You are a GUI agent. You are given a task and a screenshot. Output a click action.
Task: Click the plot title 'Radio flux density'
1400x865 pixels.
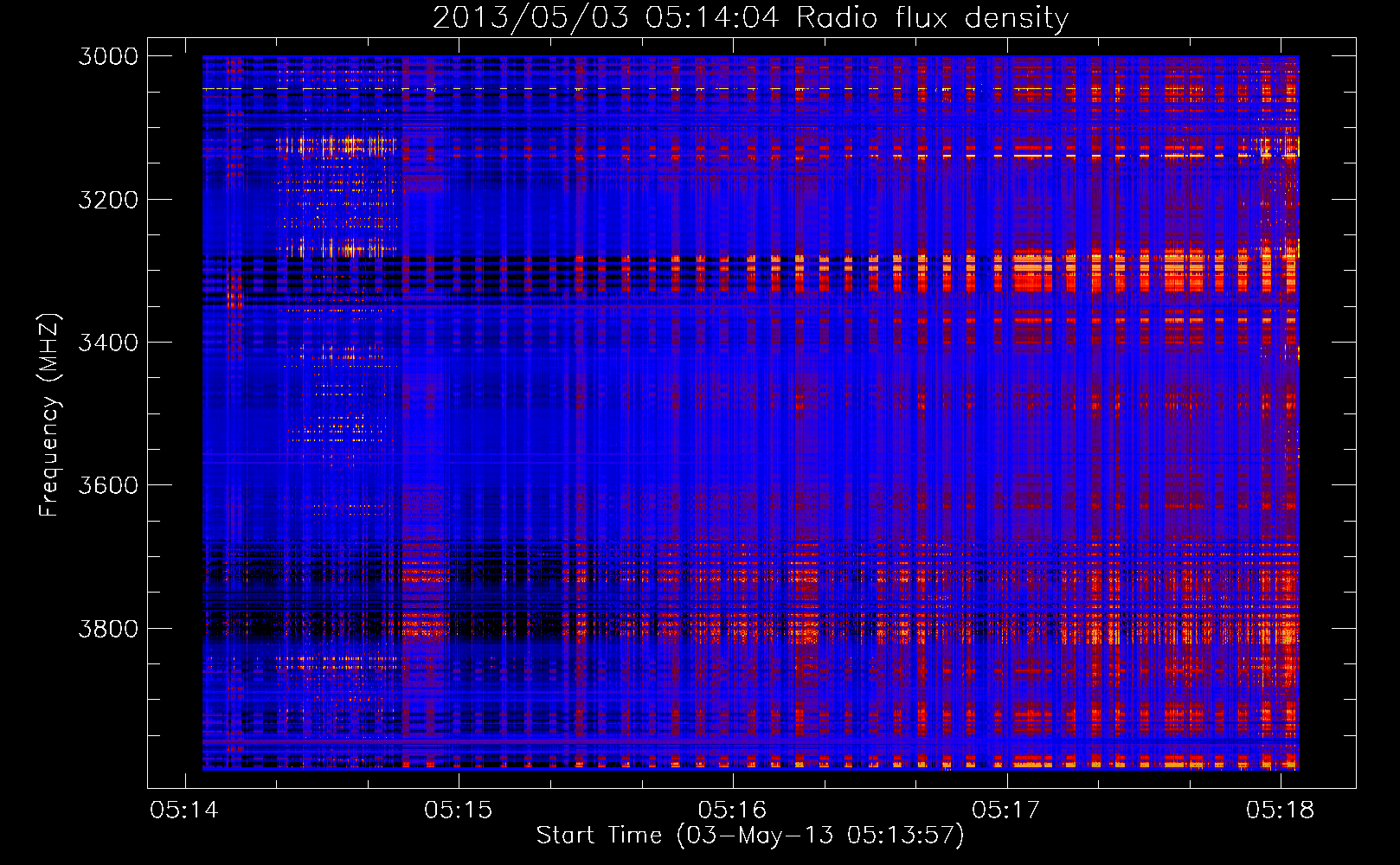933,18
